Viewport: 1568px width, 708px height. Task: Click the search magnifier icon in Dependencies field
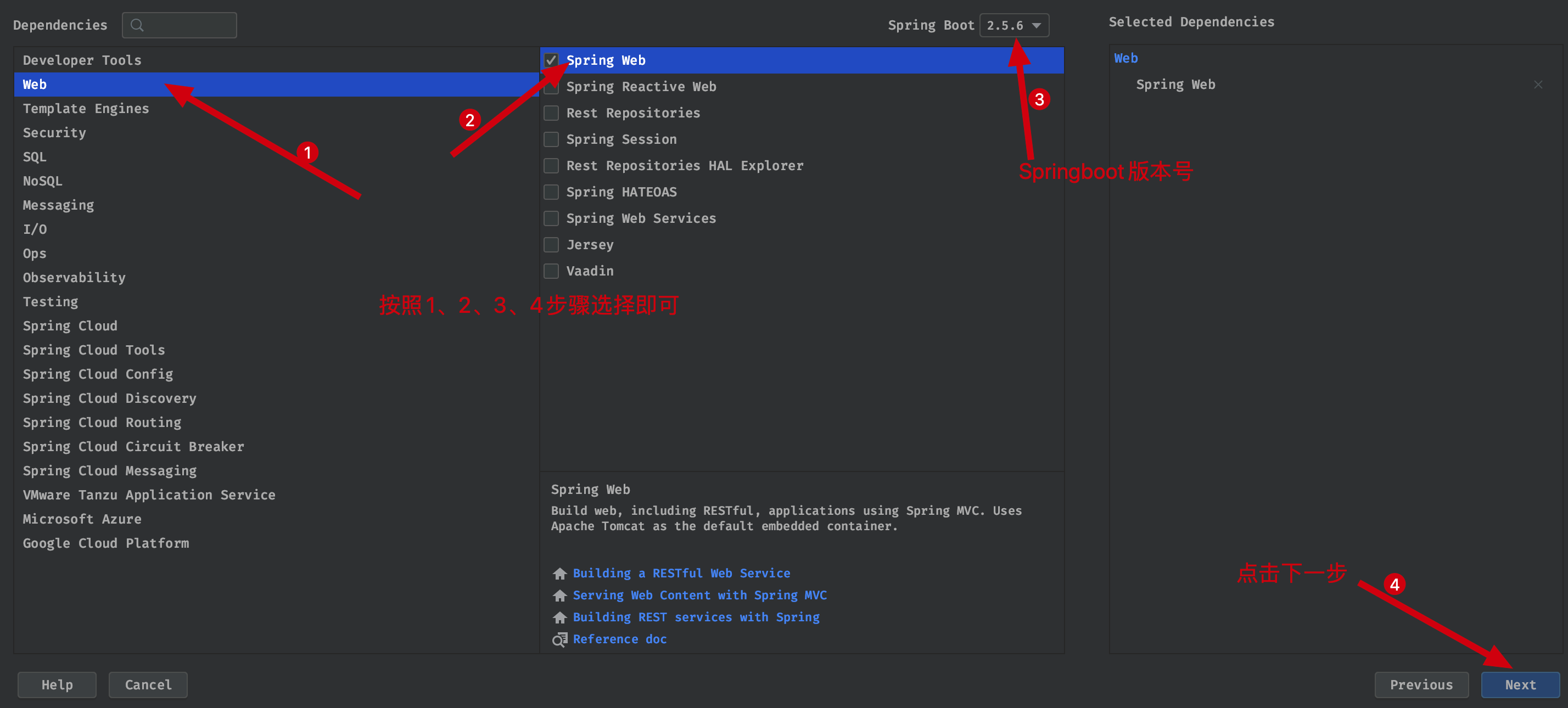pyautogui.click(x=137, y=25)
